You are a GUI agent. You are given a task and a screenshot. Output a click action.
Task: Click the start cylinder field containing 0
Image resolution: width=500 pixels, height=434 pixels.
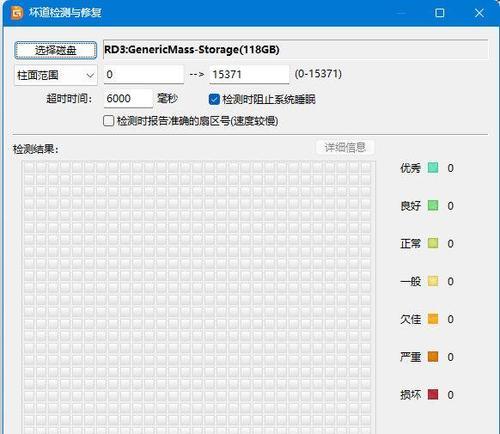[144, 74]
